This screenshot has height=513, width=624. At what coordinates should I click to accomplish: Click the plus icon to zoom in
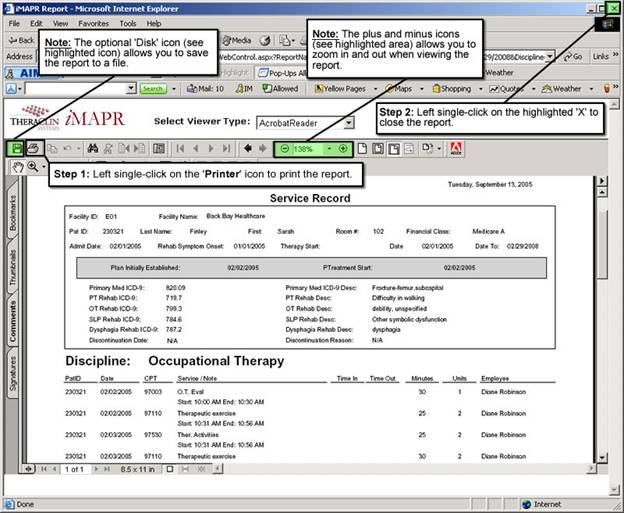(343, 148)
